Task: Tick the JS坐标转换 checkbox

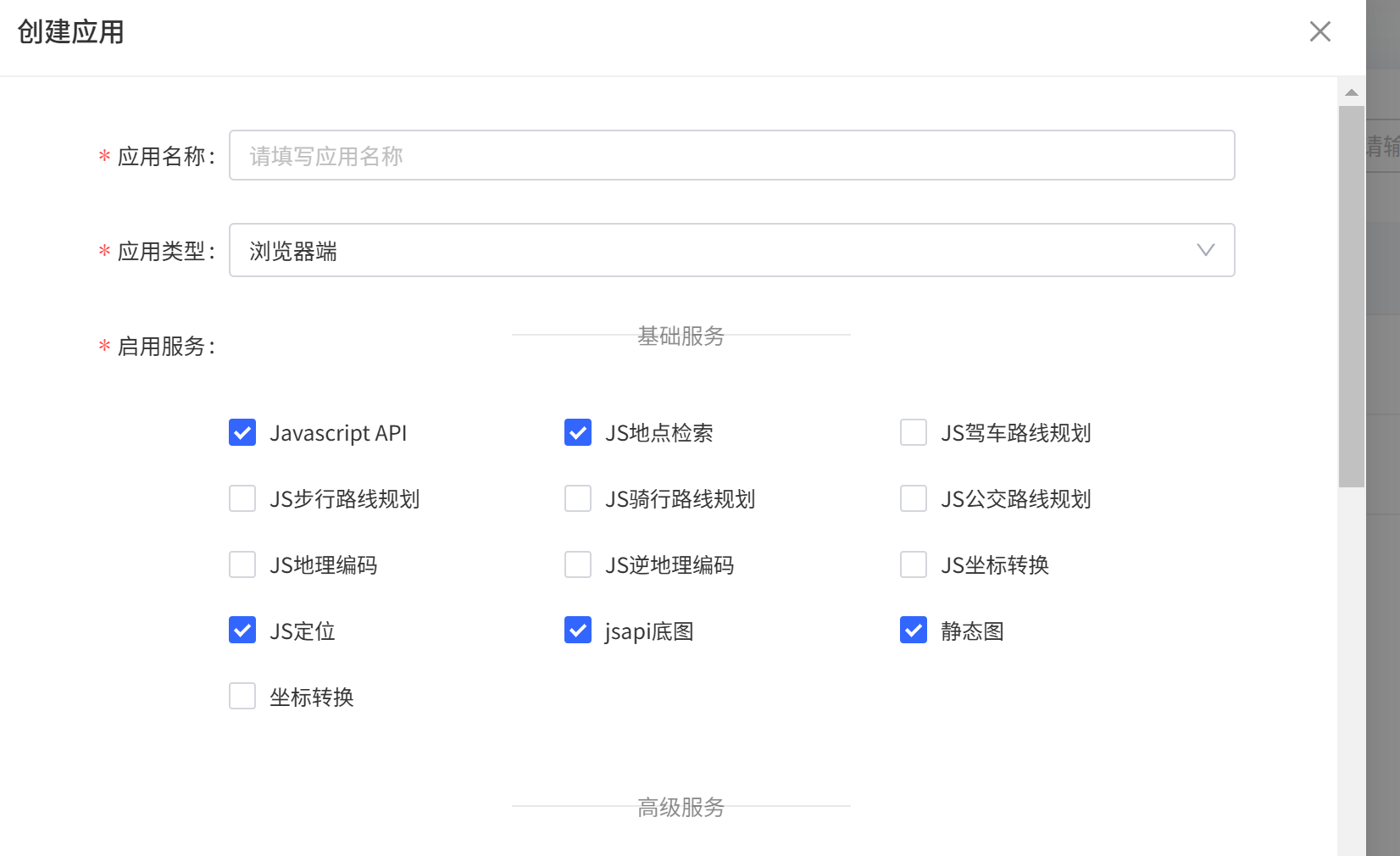Action: (x=914, y=564)
